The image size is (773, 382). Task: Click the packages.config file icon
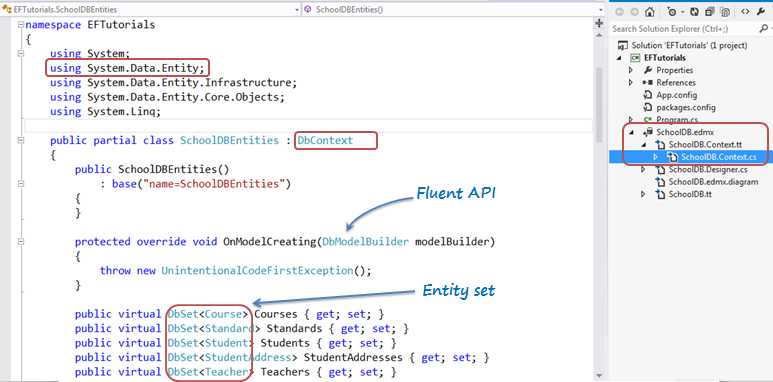[x=648, y=107]
